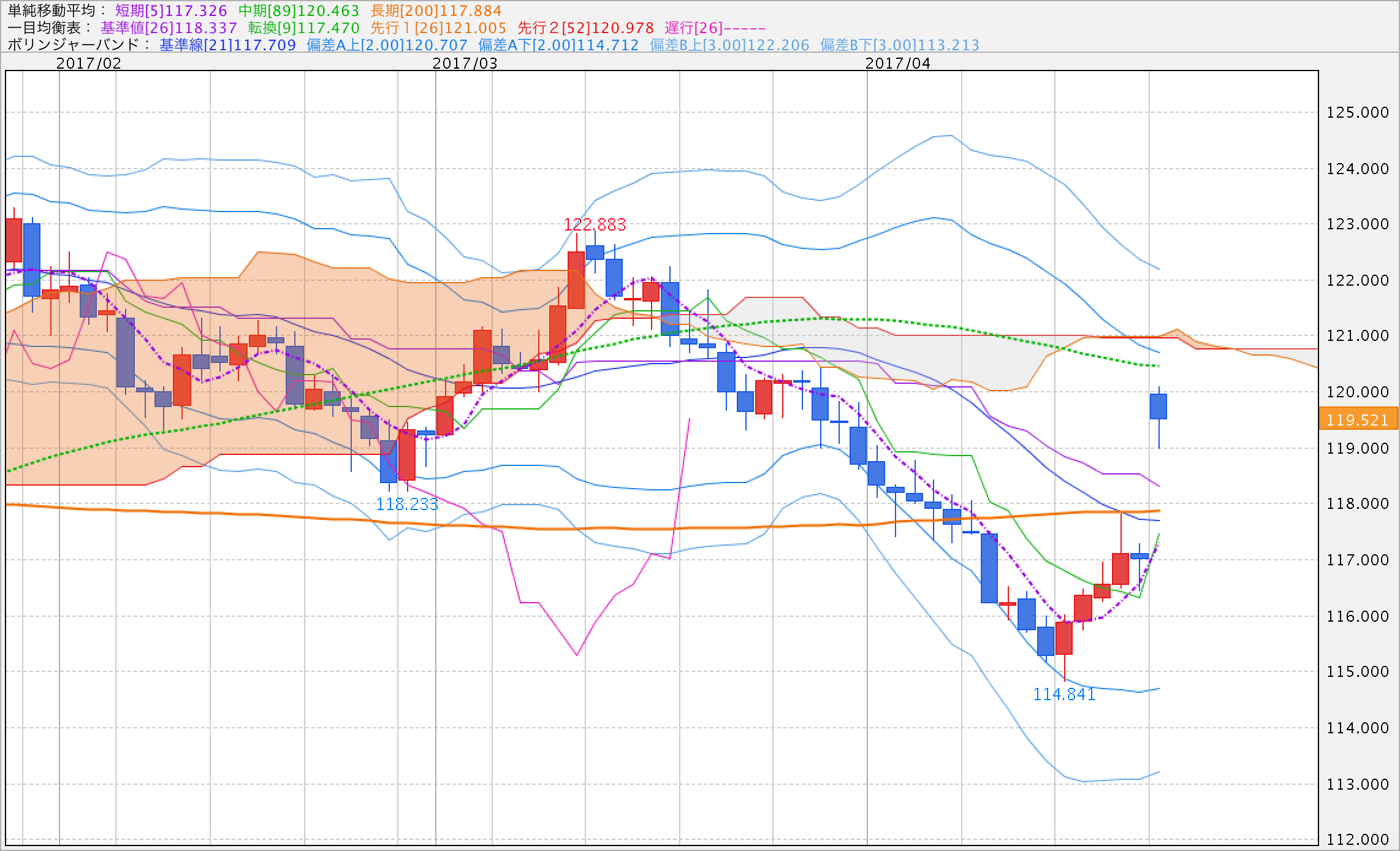Click the 114.841 low price annotation
1400x851 pixels.
point(1064,694)
